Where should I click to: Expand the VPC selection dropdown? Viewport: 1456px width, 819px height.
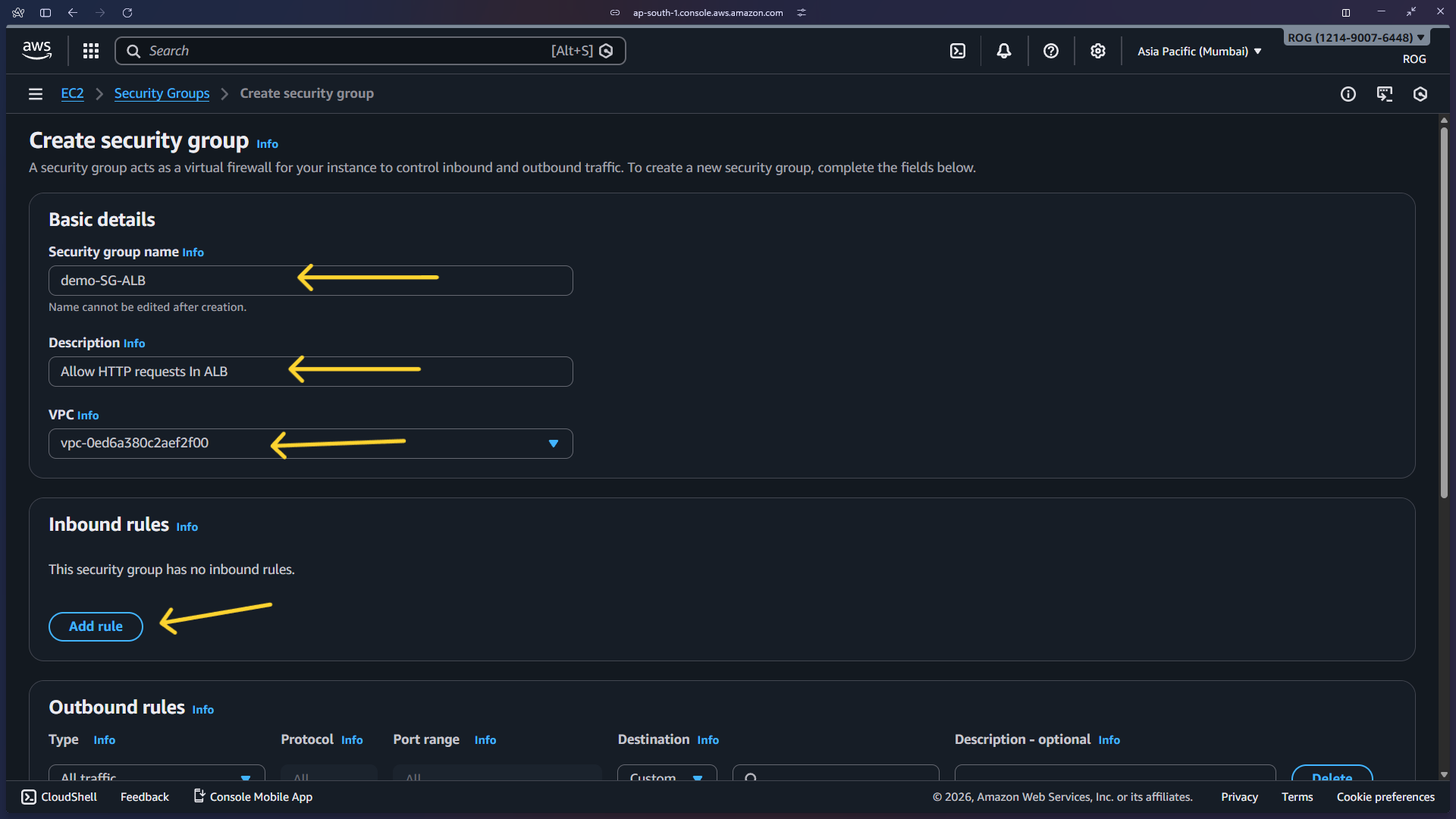554,443
